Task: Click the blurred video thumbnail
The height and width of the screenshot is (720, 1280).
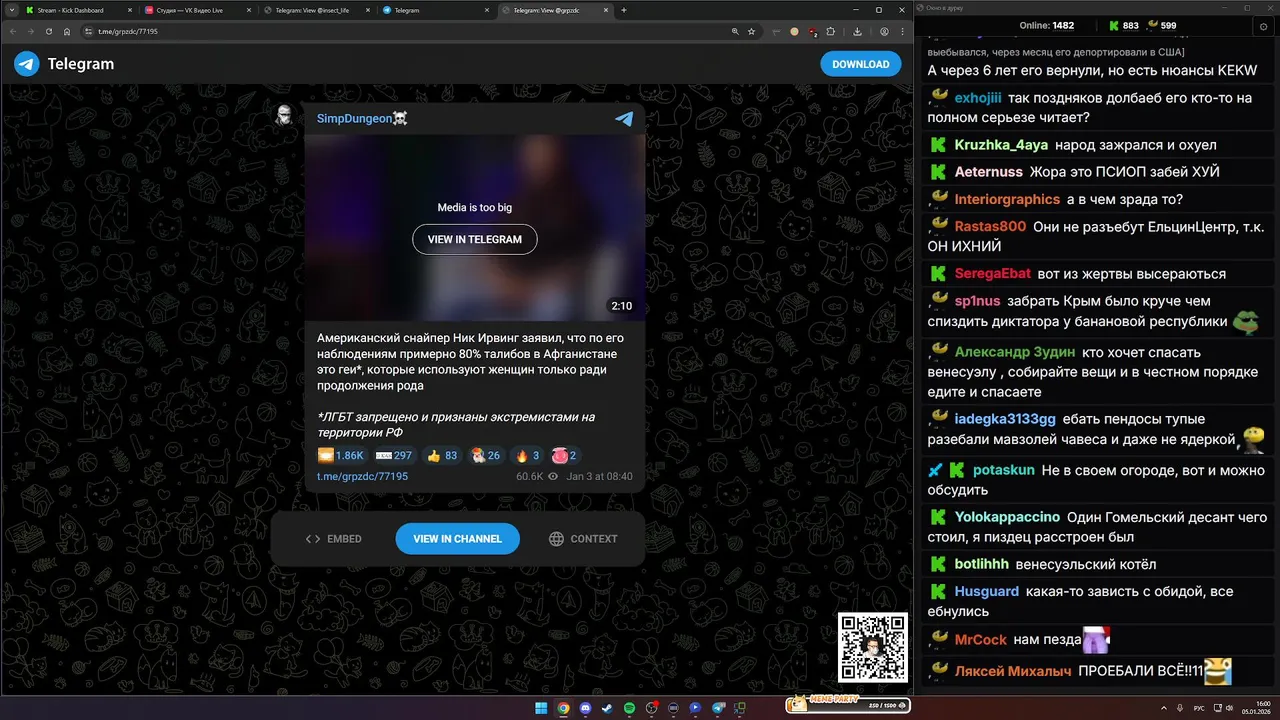Action: click(475, 228)
